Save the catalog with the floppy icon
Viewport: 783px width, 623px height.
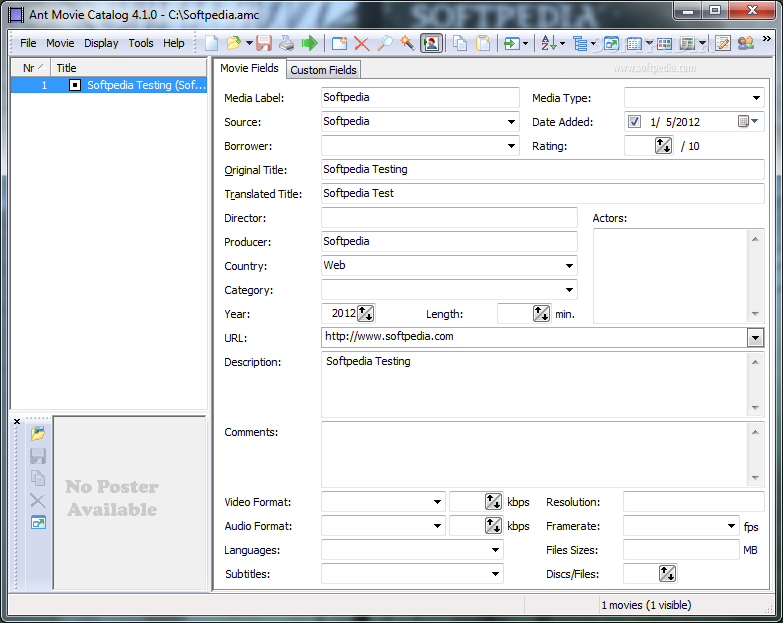click(x=264, y=43)
